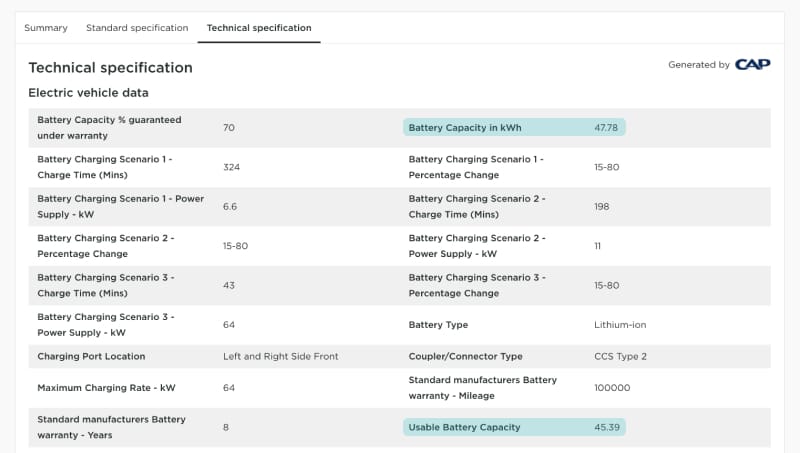Viewport: 800px width, 453px height.
Task: Click the Generated by text
Action: 699,65
